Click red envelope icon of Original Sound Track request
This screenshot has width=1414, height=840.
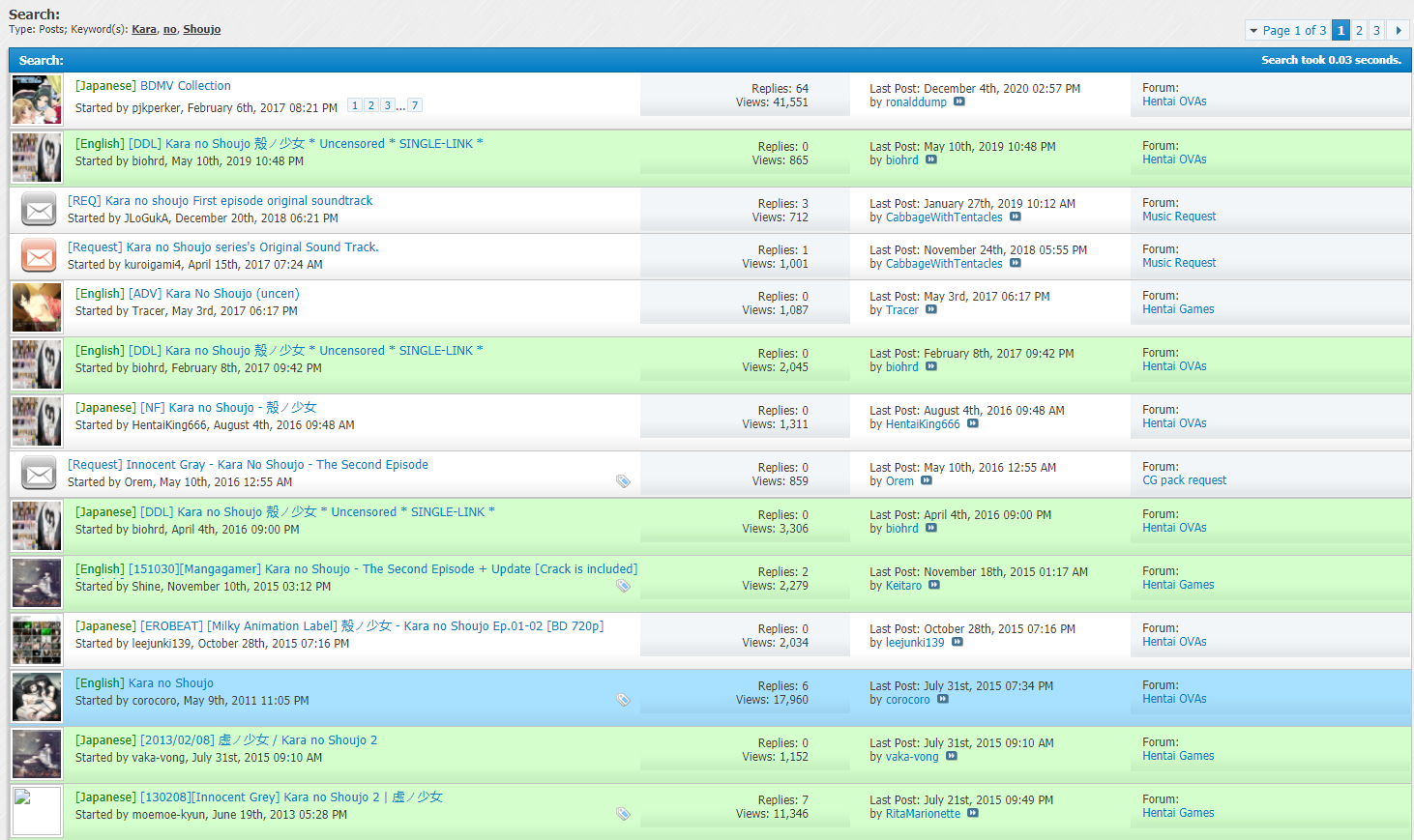pyautogui.click(x=40, y=256)
